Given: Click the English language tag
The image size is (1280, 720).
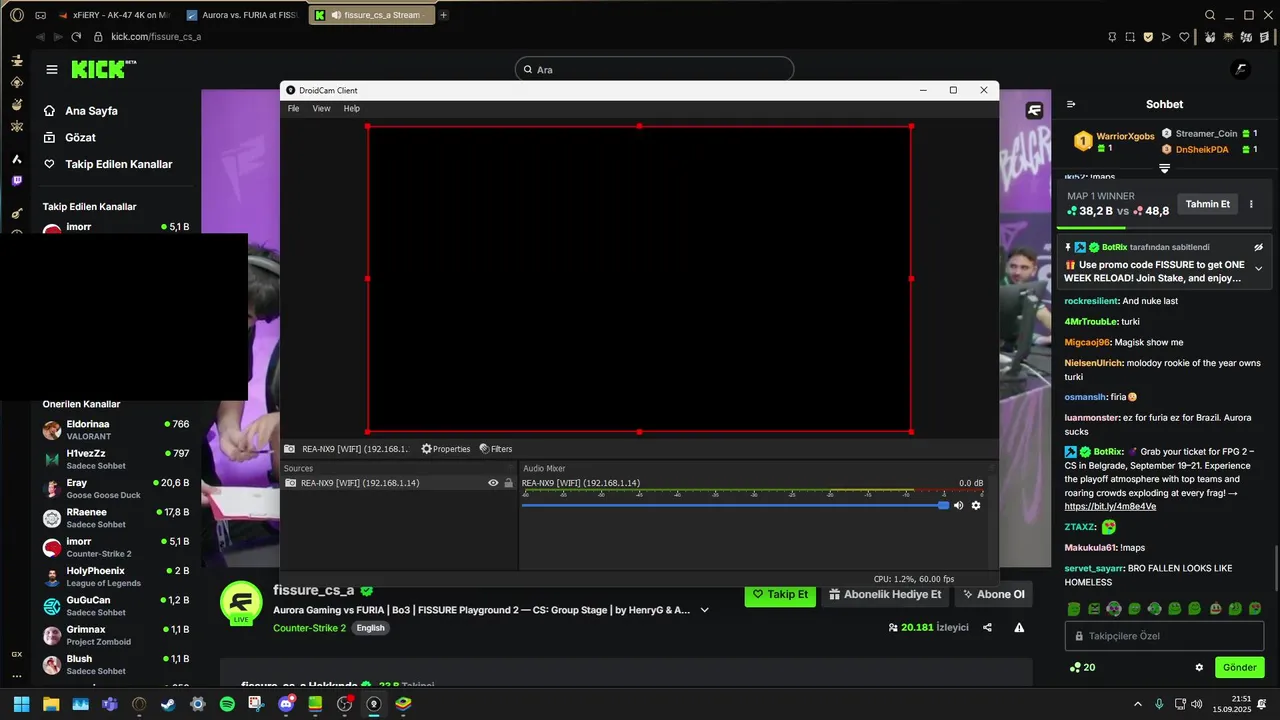Looking at the screenshot, I should 370,628.
